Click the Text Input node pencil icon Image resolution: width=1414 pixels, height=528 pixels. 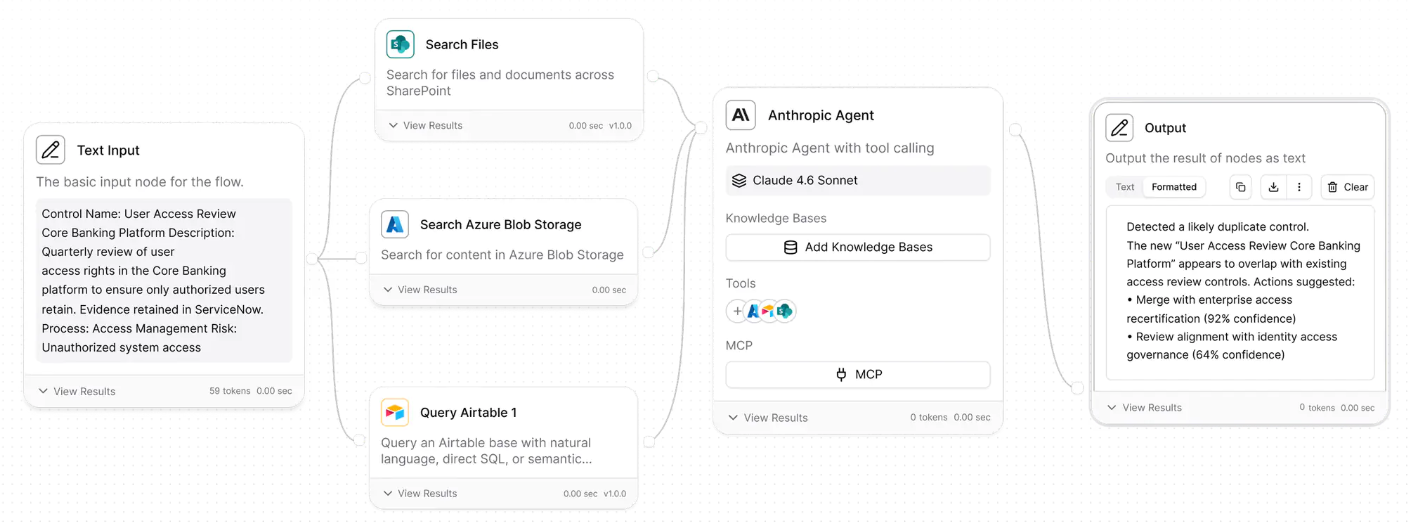pyautogui.click(x=50, y=150)
